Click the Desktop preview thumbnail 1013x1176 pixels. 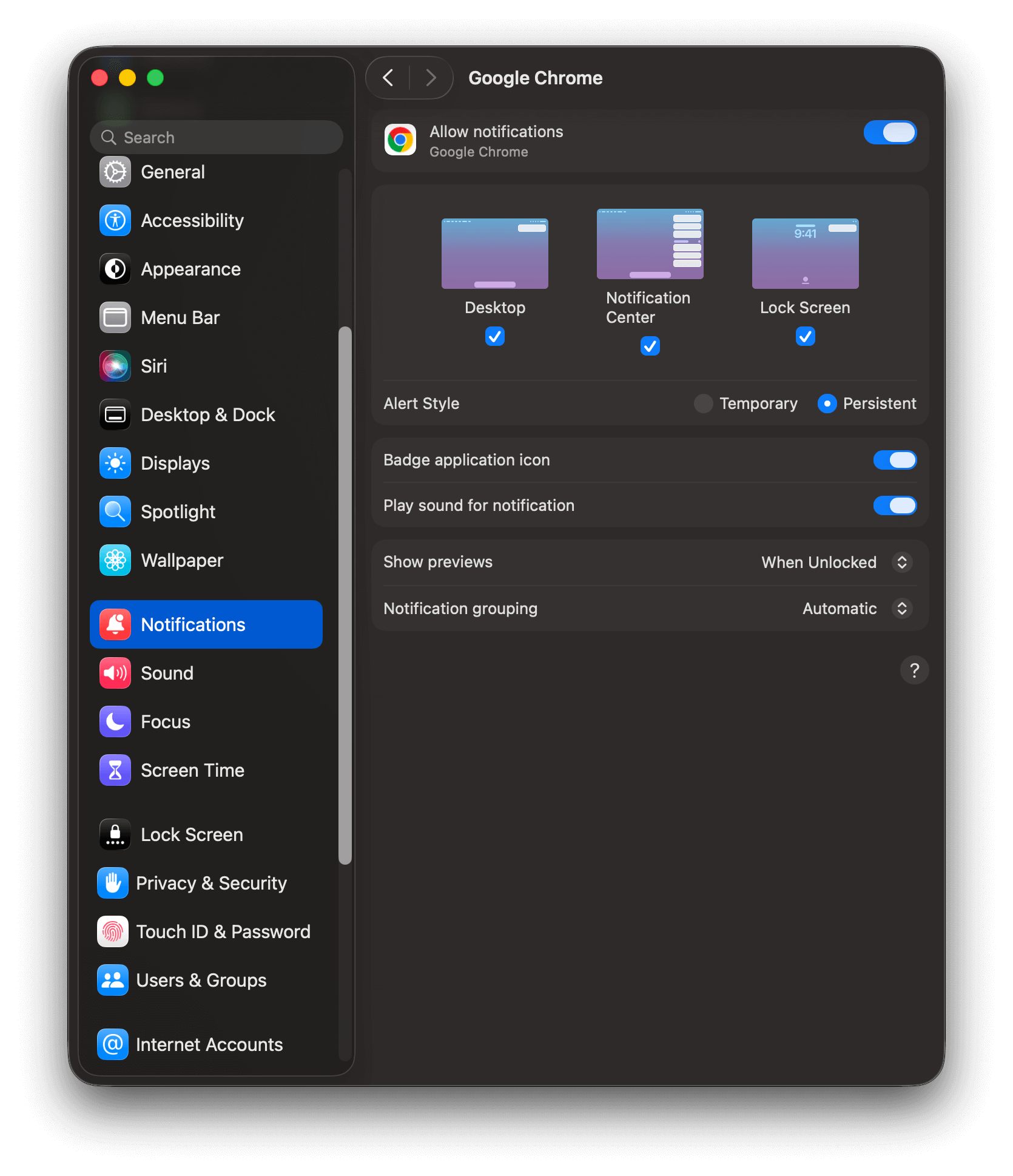coord(495,254)
